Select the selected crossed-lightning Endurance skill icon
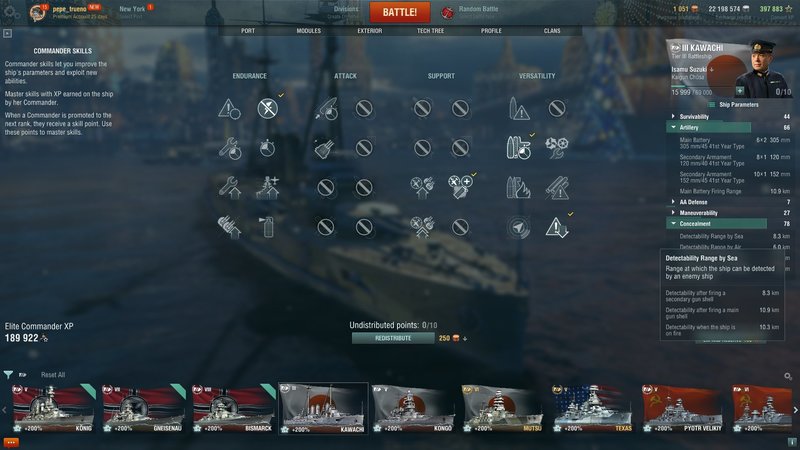The height and width of the screenshot is (450, 800). click(268, 108)
